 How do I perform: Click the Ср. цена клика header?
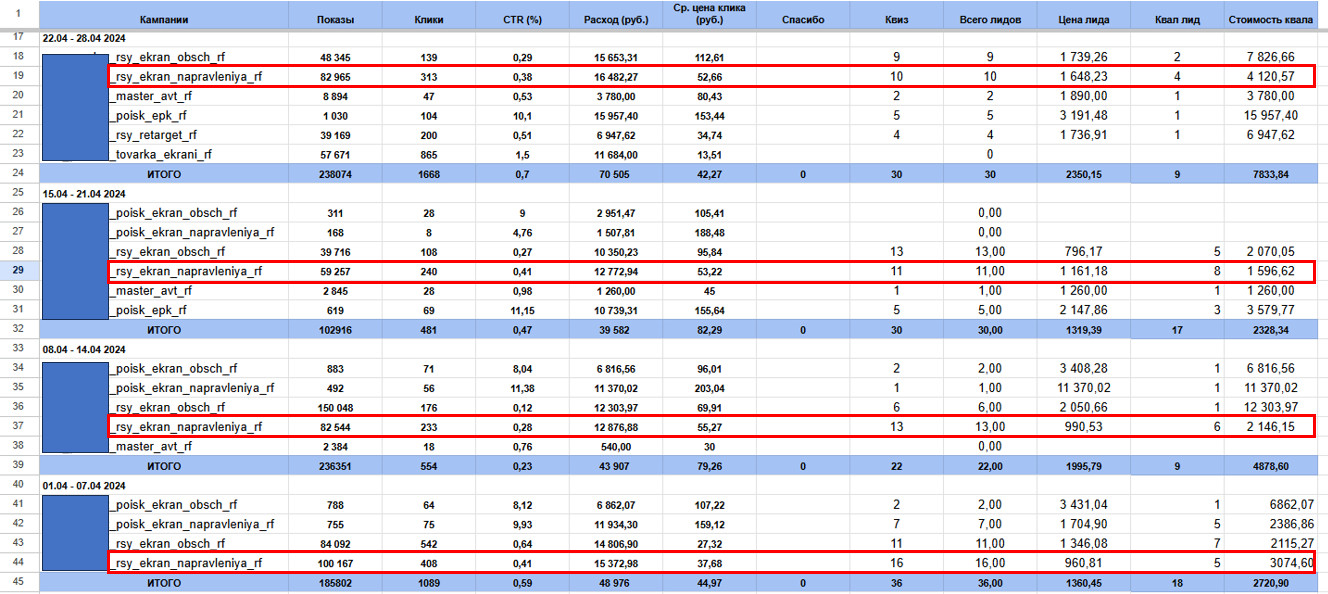click(710, 14)
